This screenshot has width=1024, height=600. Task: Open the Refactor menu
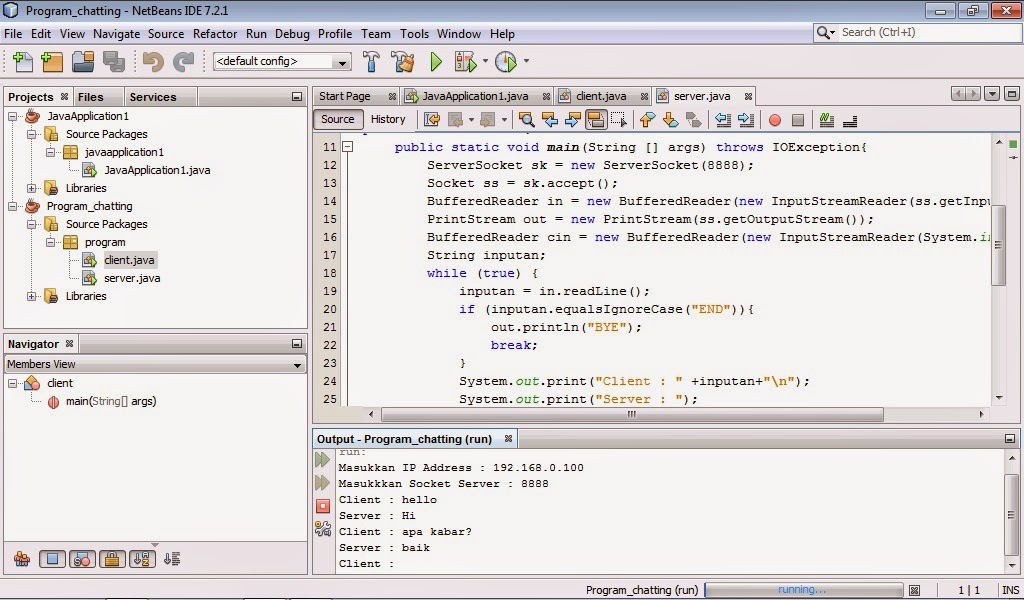click(215, 33)
